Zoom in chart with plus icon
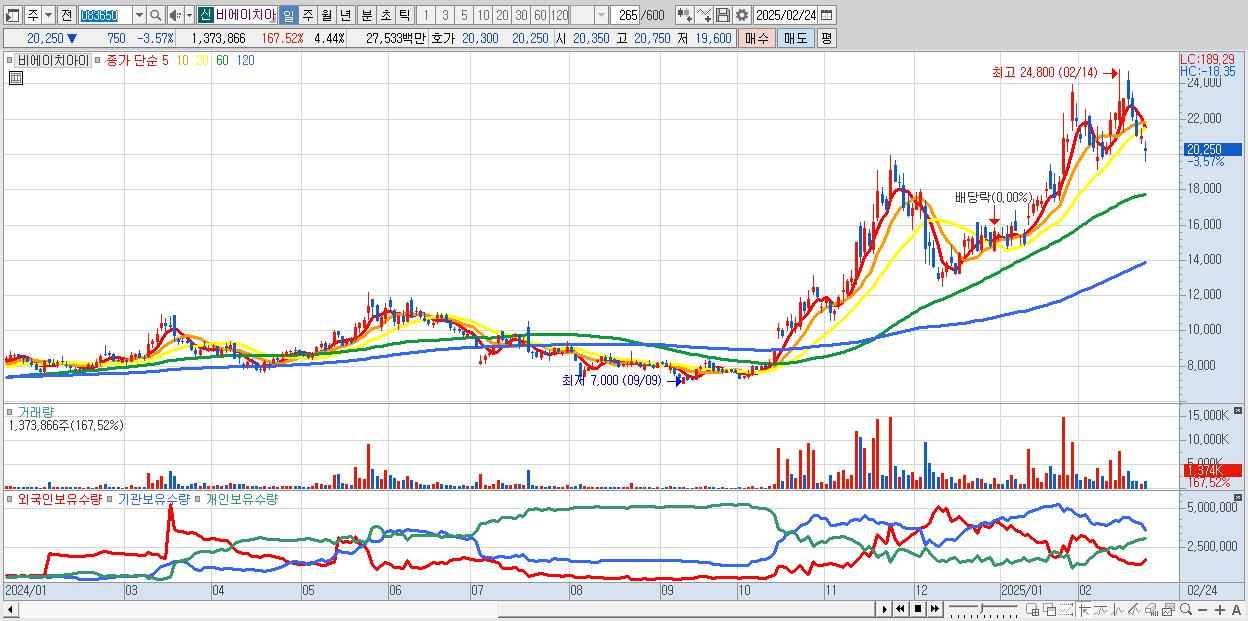Screen dimensions: 1248x621 tap(1219, 610)
